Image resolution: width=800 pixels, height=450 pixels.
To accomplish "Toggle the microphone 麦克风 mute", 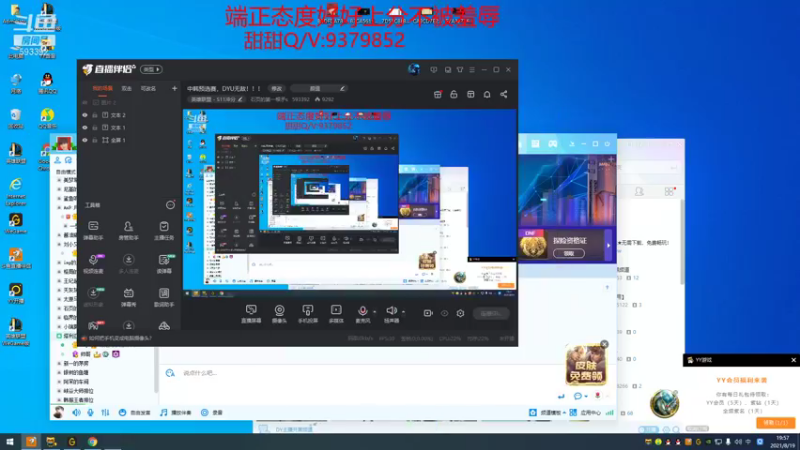I will point(363,314).
